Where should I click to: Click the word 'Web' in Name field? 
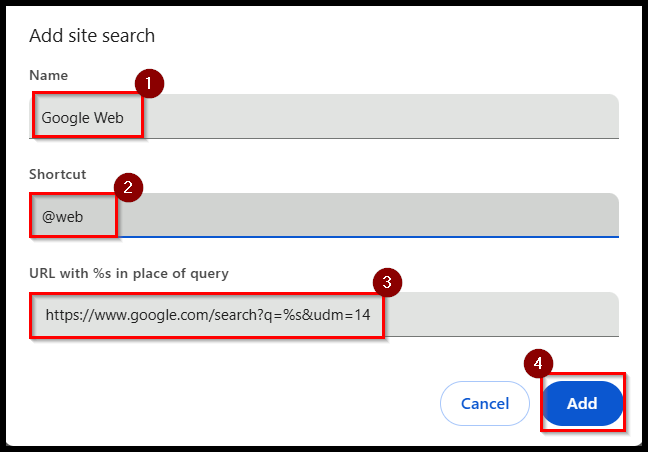[109, 118]
